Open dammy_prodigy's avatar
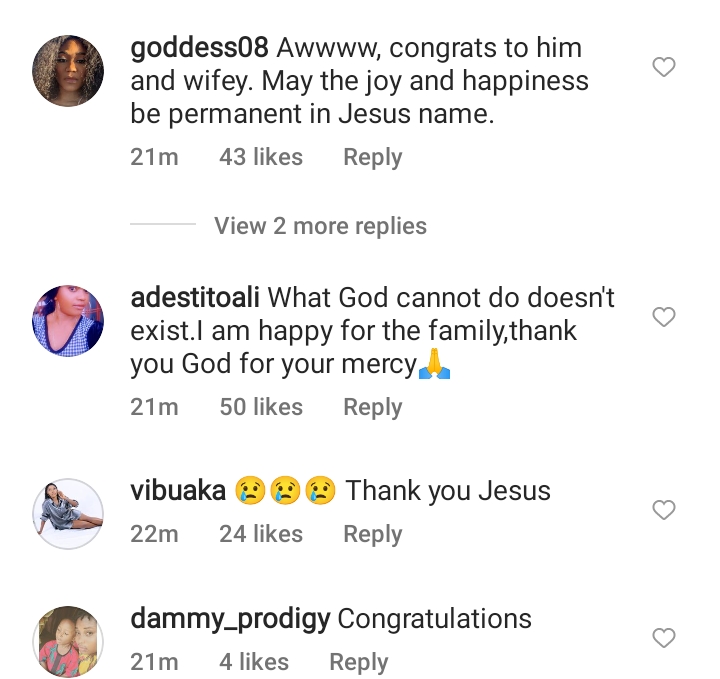Image resolution: width=720 pixels, height=679 pixels. click(x=68, y=641)
